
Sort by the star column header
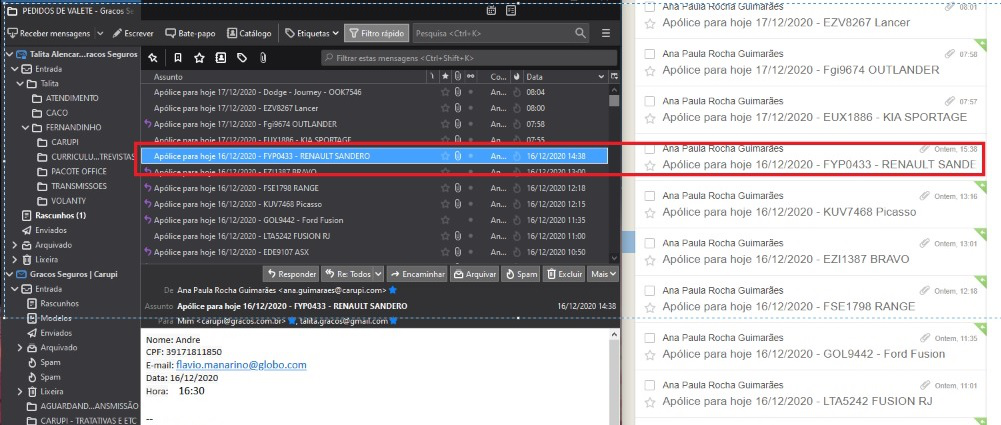click(445, 77)
